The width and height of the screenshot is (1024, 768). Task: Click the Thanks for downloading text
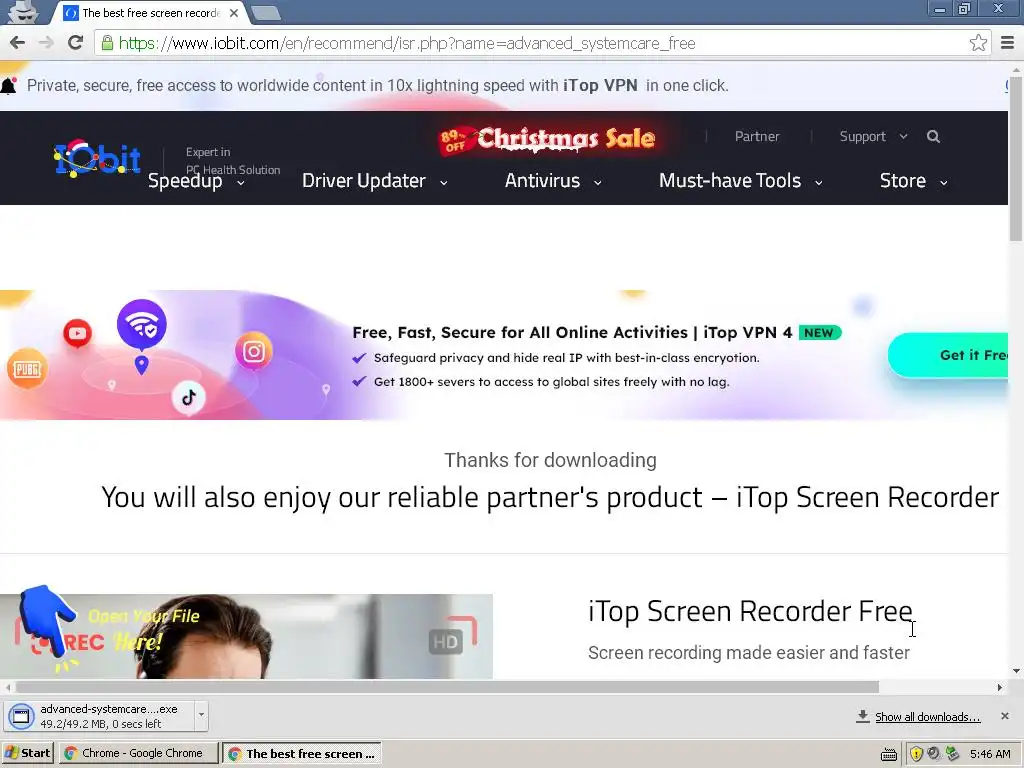551,460
